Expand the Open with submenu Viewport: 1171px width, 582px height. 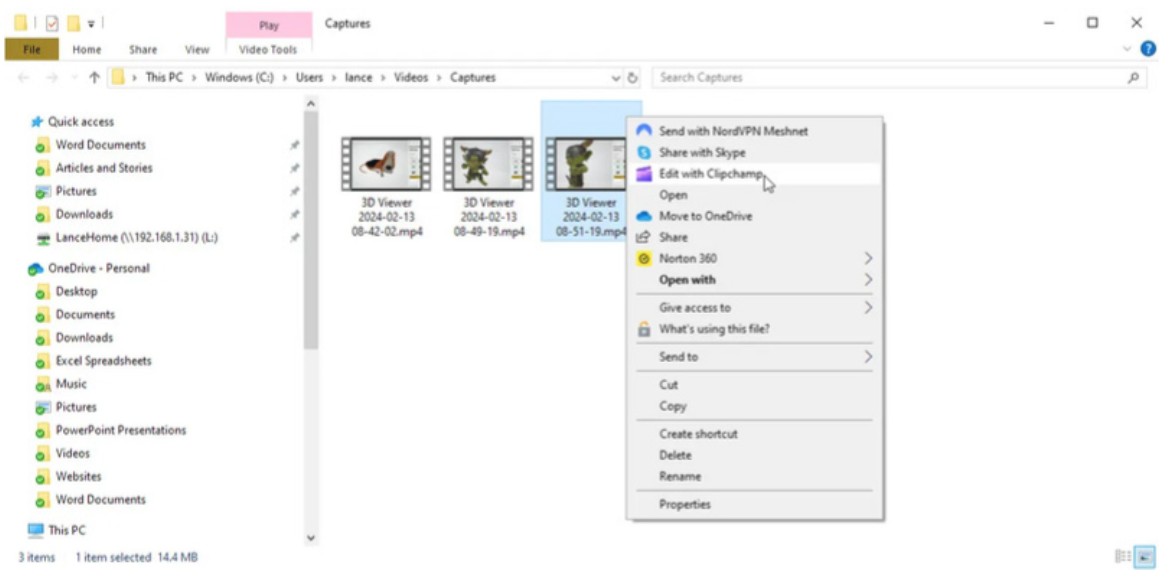(867, 280)
